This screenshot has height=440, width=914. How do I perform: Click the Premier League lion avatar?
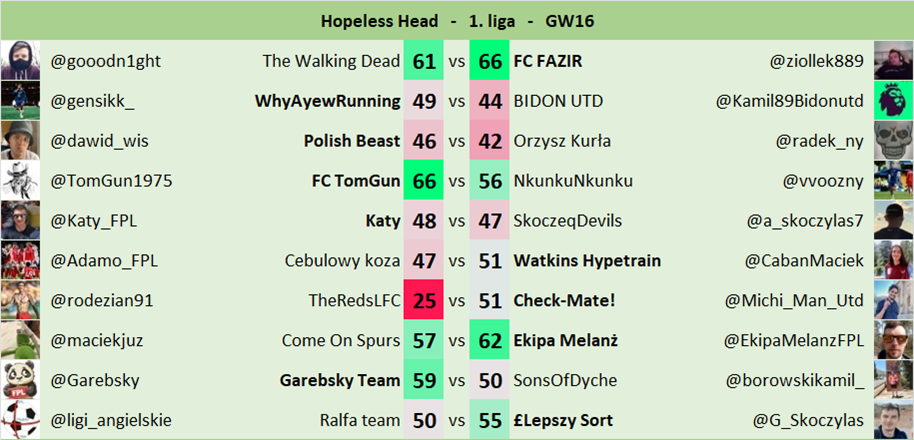(894, 100)
